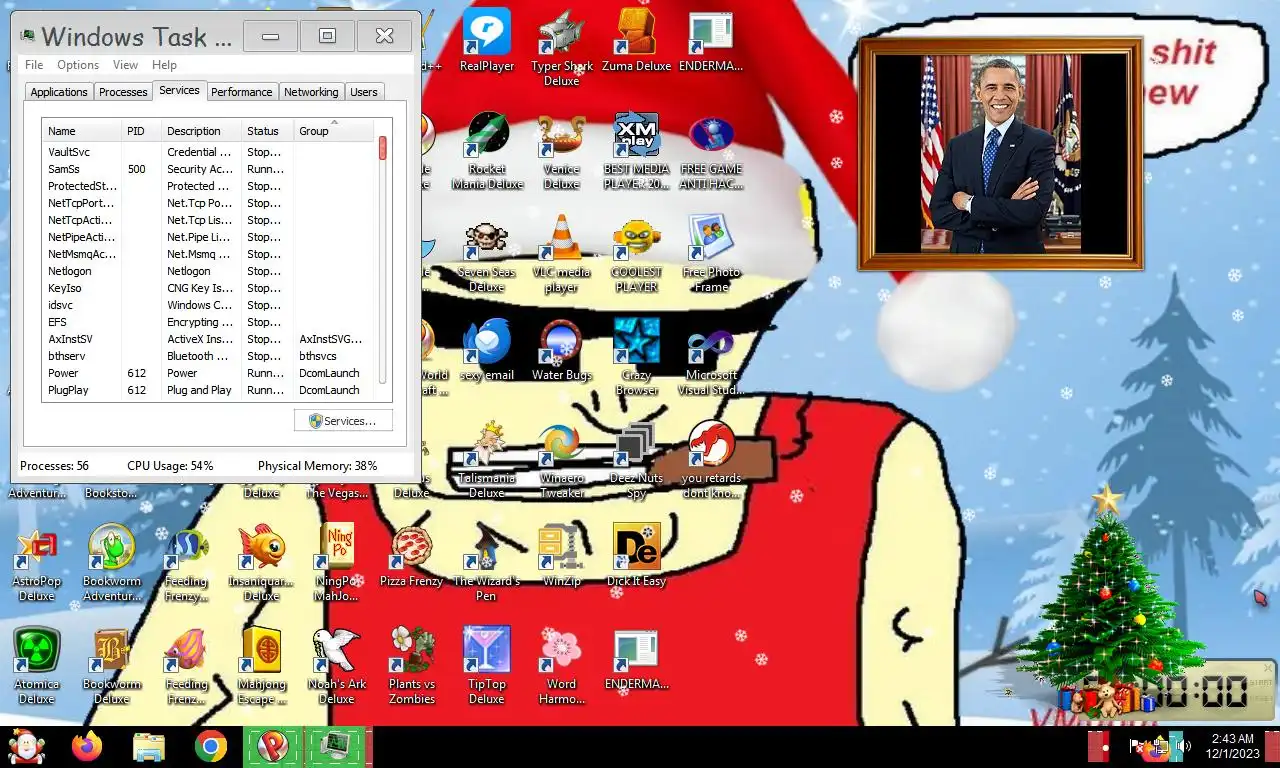Click START on the timer gadget

1261,682
